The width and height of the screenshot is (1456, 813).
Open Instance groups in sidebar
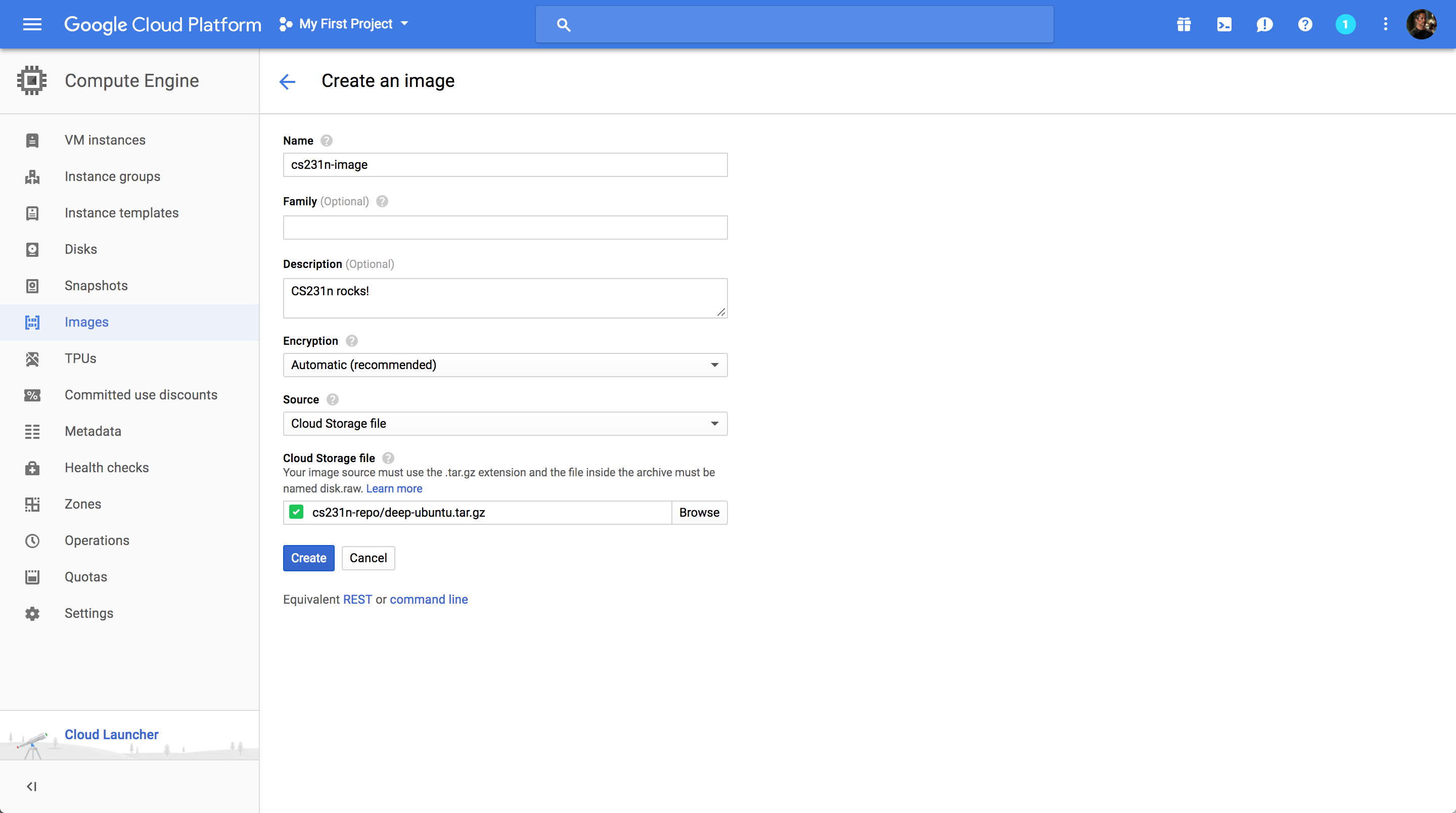click(x=130, y=176)
